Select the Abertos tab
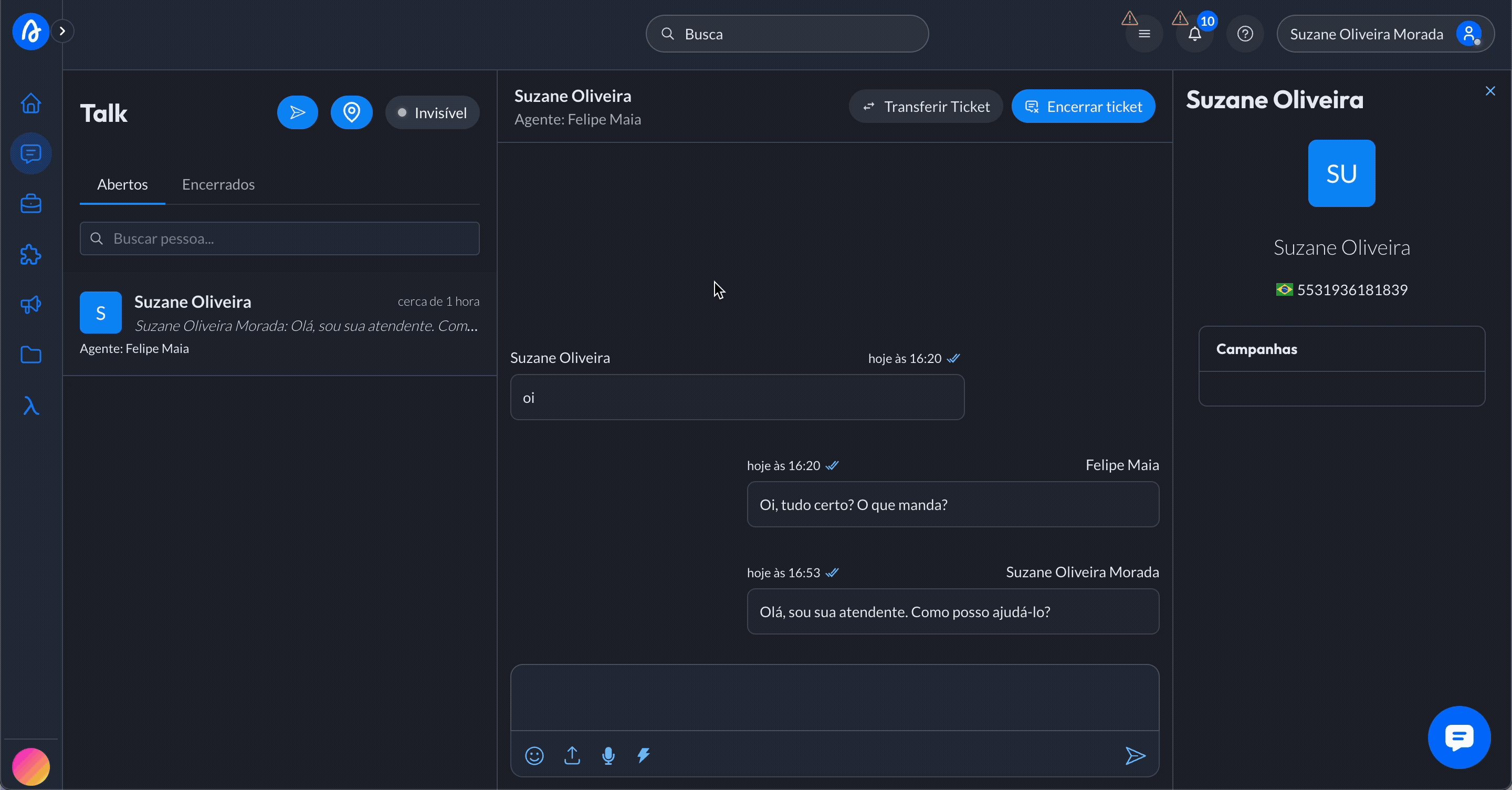This screenshot has height=790, width=1512. (x=122, y=184)
